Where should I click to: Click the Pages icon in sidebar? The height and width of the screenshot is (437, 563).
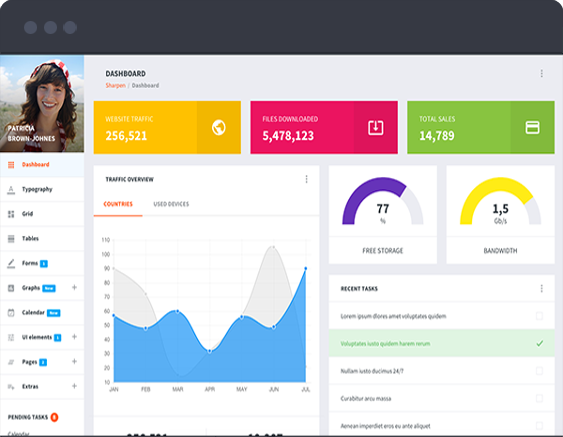click(x=11, y=362)
